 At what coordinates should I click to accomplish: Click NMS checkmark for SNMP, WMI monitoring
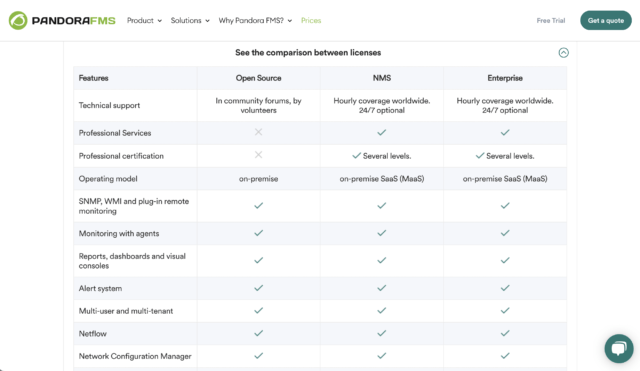click(x=382, y=205)
